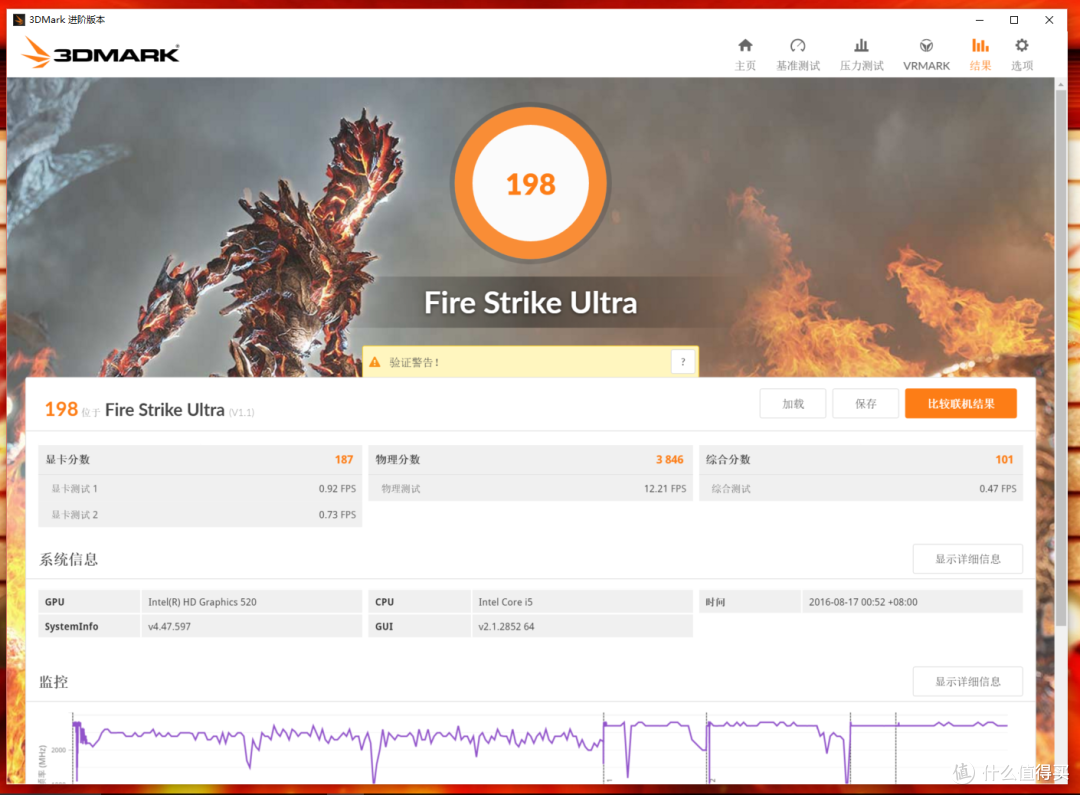
Task: Click 综合测试 value 0.47 FPS
Action: 997,488
